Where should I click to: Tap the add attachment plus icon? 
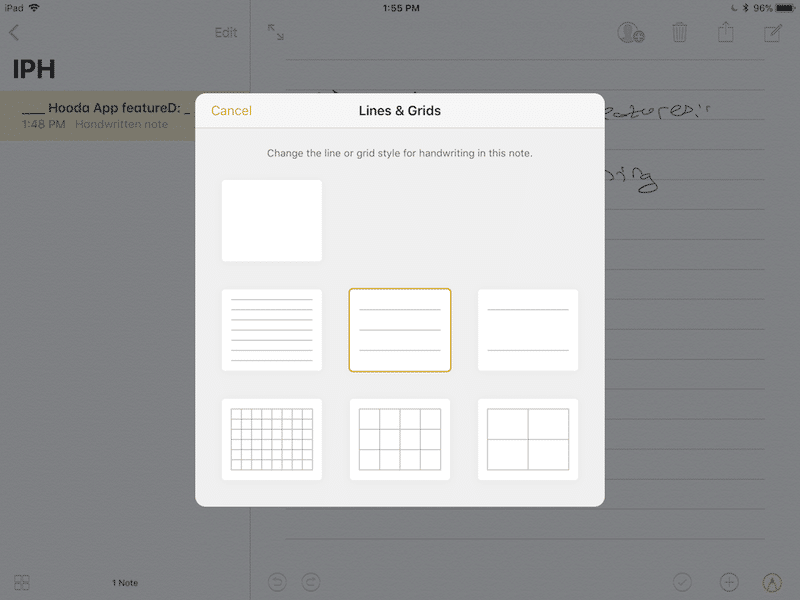tap(729, 581)
